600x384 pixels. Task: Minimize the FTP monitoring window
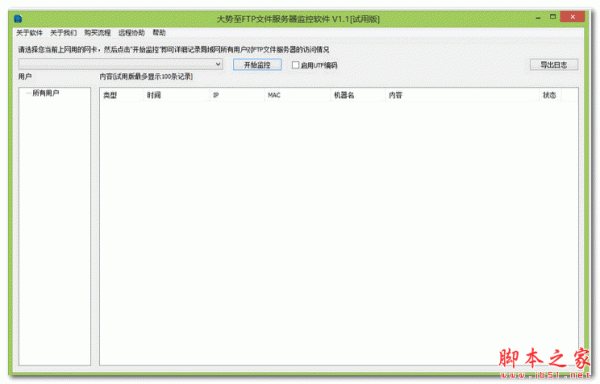click(538, 17)
